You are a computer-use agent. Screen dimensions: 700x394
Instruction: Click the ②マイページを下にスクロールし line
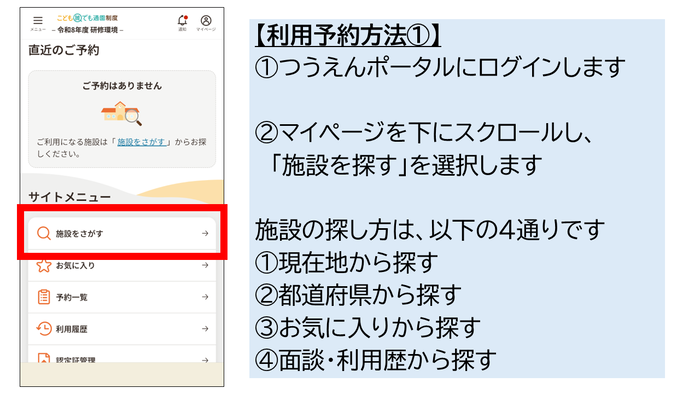click(424, 133)
